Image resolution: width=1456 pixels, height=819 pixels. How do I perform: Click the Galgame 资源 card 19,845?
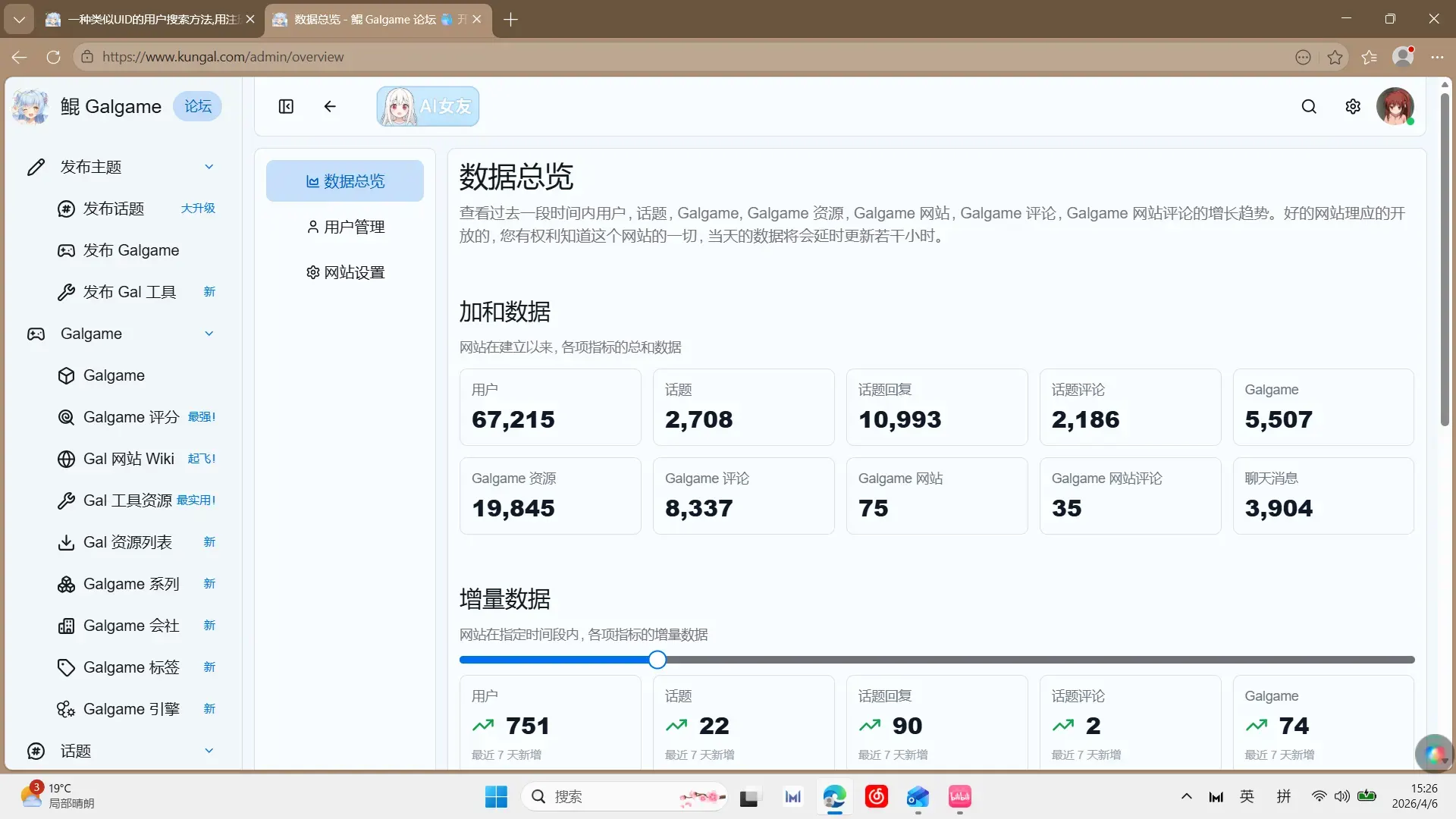[551, 496]
